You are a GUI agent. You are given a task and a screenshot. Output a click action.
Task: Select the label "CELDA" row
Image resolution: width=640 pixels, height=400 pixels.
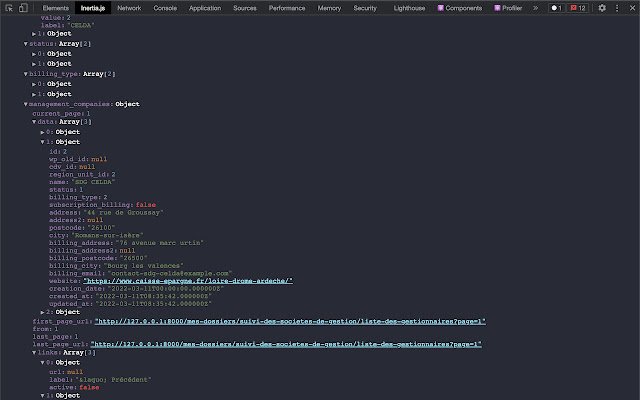[x=68, y=25]
